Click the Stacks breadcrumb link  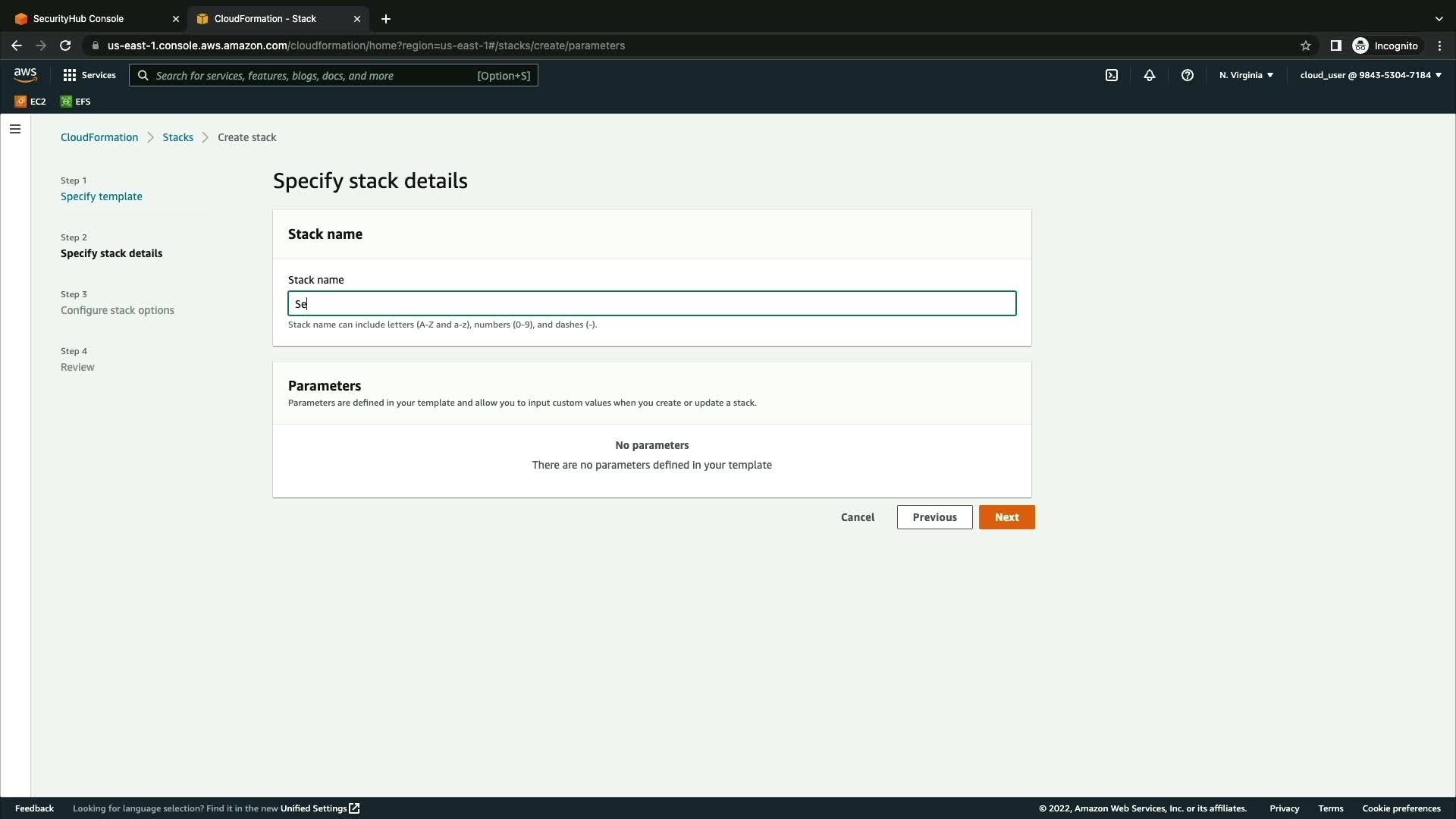point(177,137)
